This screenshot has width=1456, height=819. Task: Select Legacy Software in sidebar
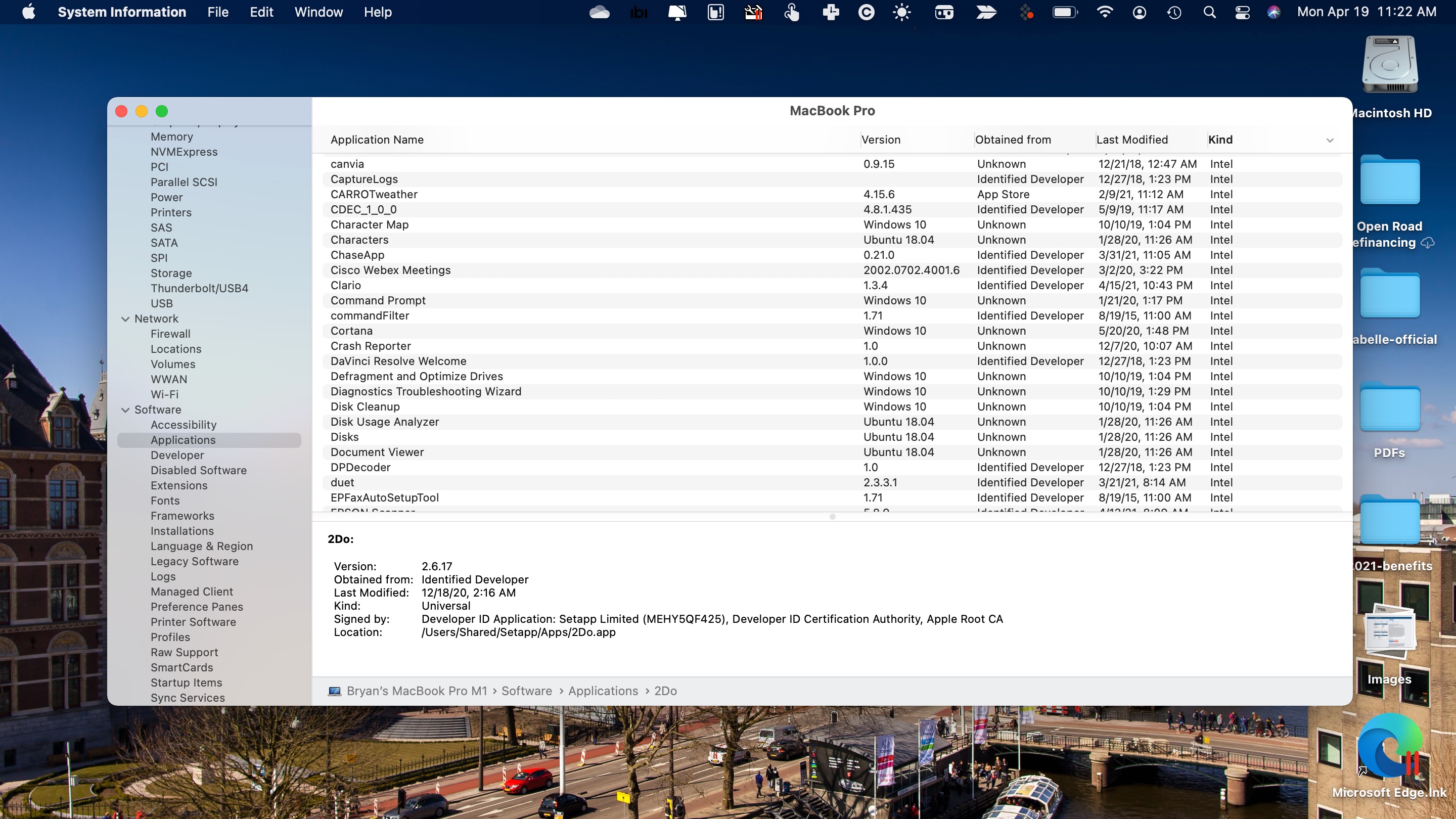(x=194, y=561)
